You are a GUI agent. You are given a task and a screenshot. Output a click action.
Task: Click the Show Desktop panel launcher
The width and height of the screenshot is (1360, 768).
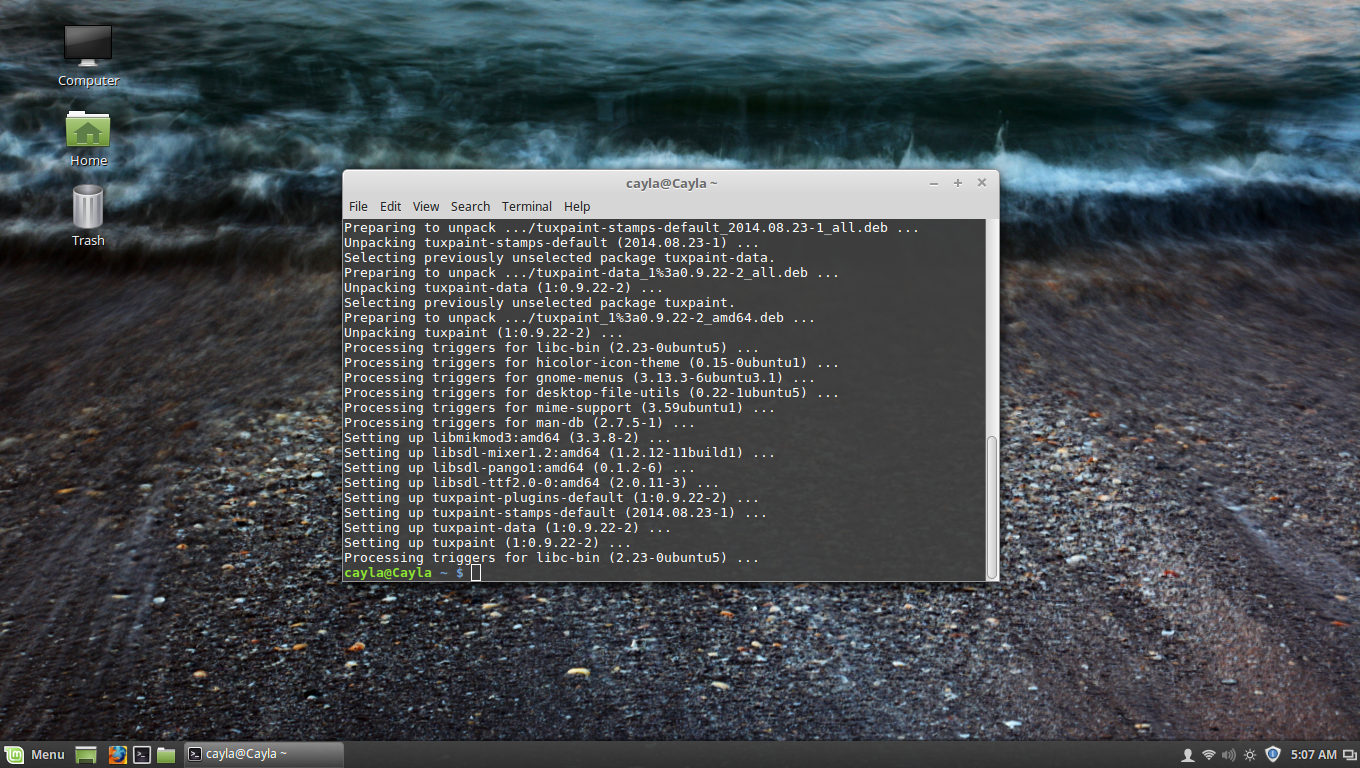click(x=86, y=755)
